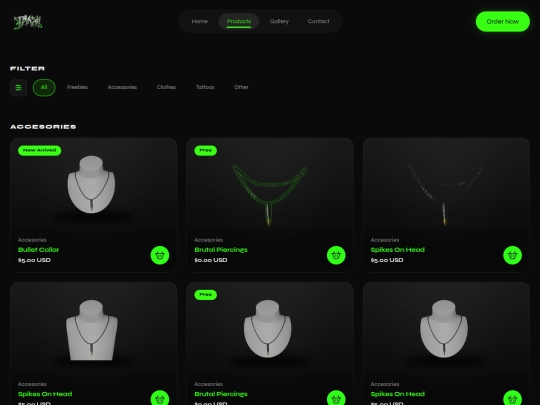This screenshot has height=405, width=540.
Task: Add first-row Brutal Piercings to cart
Action: pos(336,255)
